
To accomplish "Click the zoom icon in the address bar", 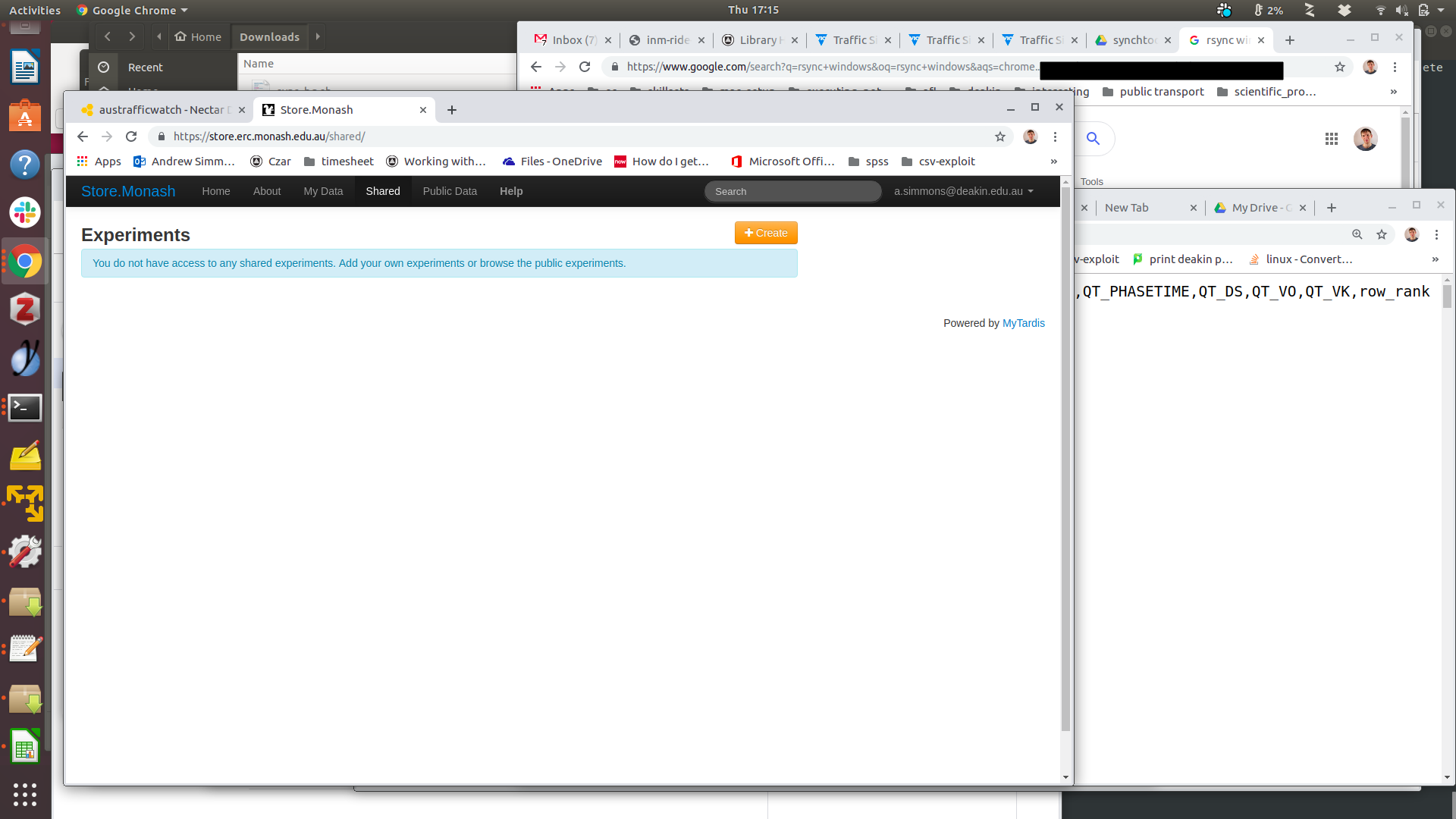I will pyautogui.click(x=1357, y=234).
